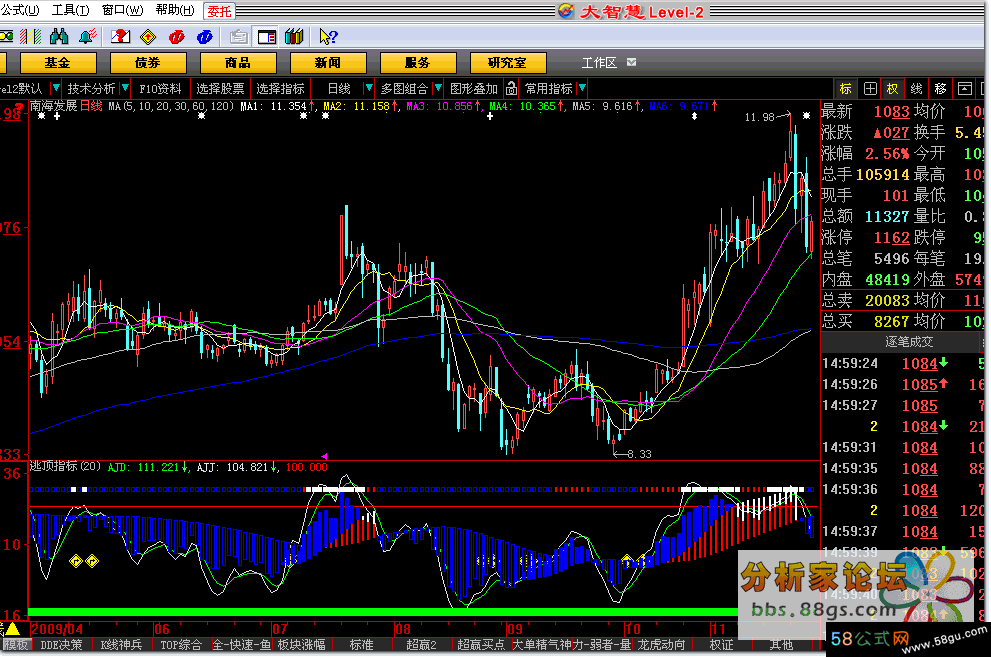Switch to the 板块涨幅 tab

tap(301, 645)
